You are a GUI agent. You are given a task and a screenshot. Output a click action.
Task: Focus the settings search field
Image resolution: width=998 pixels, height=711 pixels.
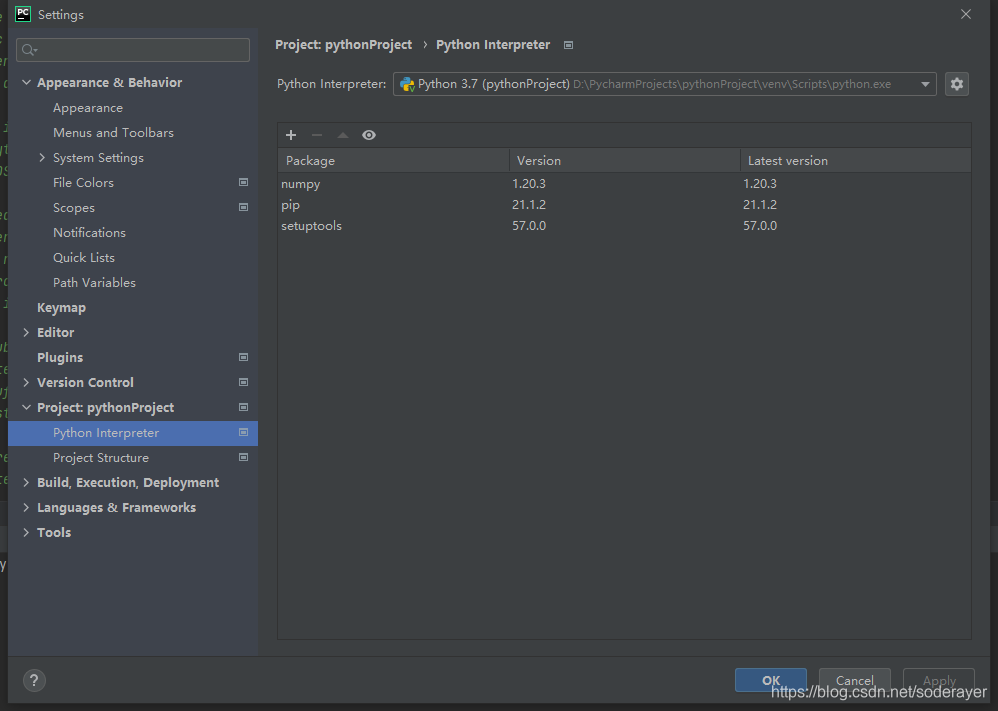[133, 50]
